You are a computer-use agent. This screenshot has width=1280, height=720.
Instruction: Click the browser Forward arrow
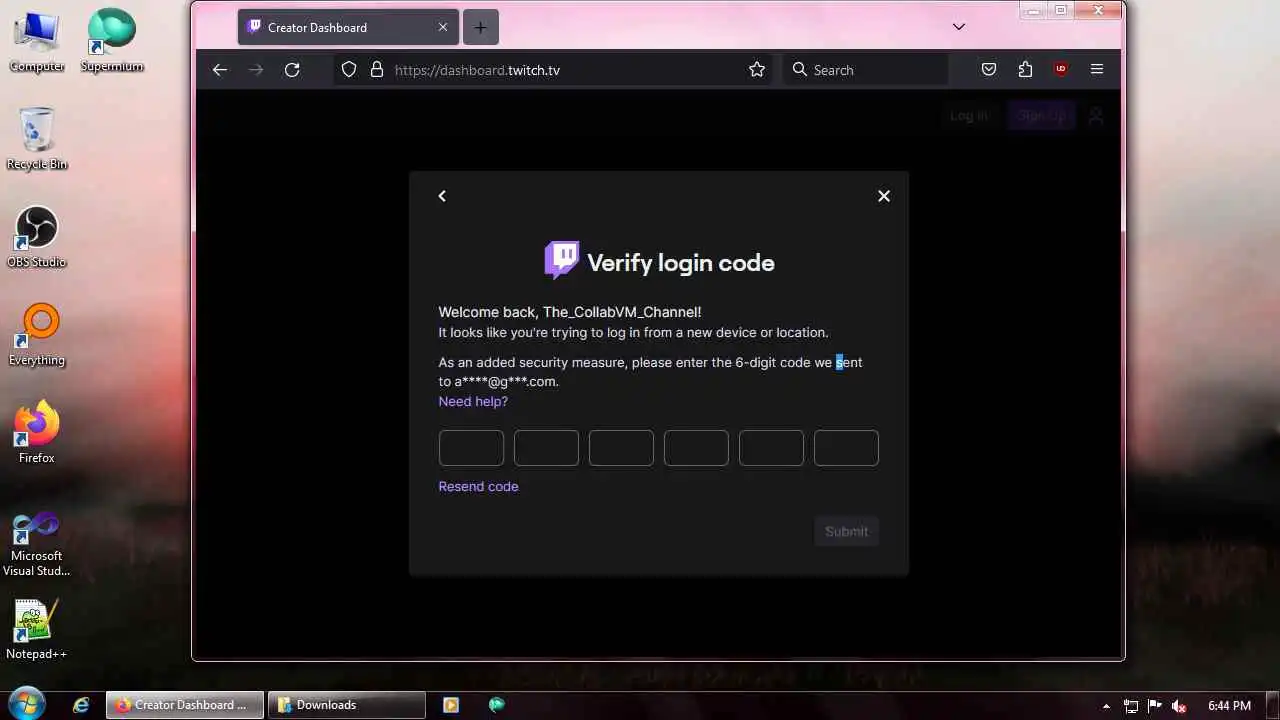coord(256,70)
